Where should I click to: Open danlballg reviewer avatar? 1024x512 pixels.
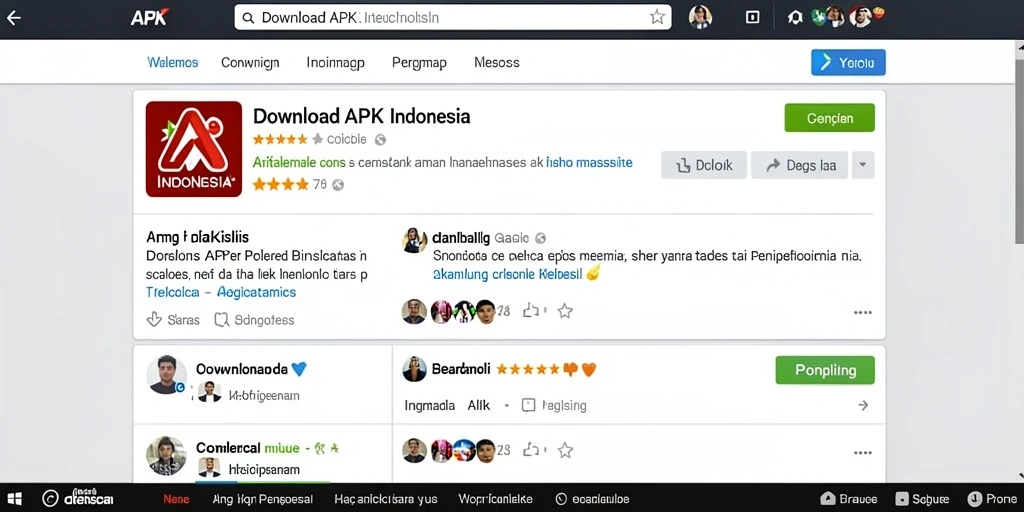(414, 240)
